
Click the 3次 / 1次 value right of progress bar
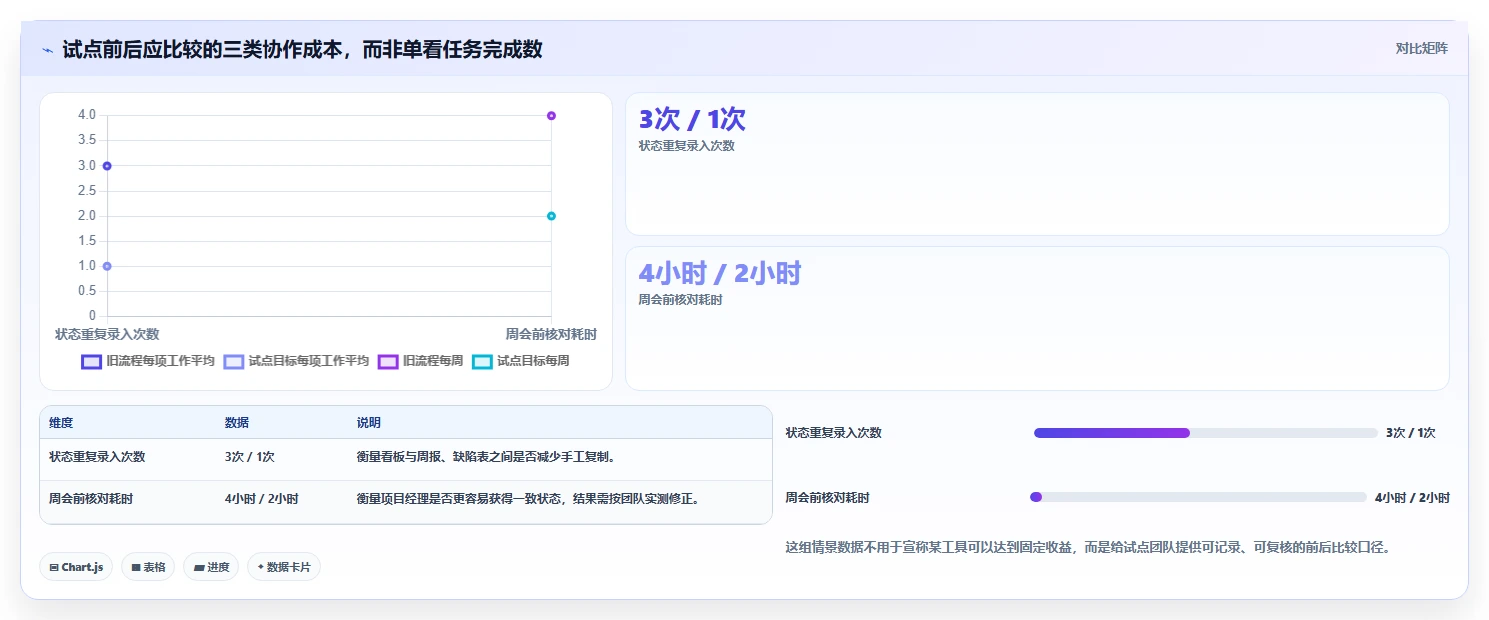1411,433
